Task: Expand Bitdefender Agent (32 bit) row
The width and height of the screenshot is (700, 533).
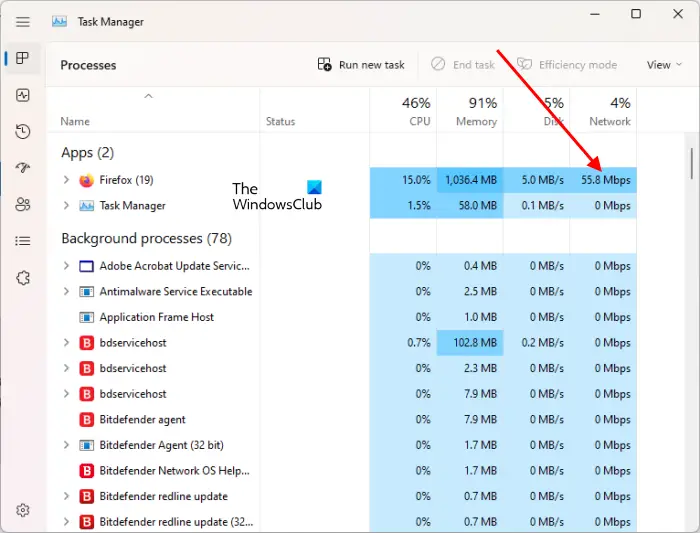Action: click(x=67, y=445)
